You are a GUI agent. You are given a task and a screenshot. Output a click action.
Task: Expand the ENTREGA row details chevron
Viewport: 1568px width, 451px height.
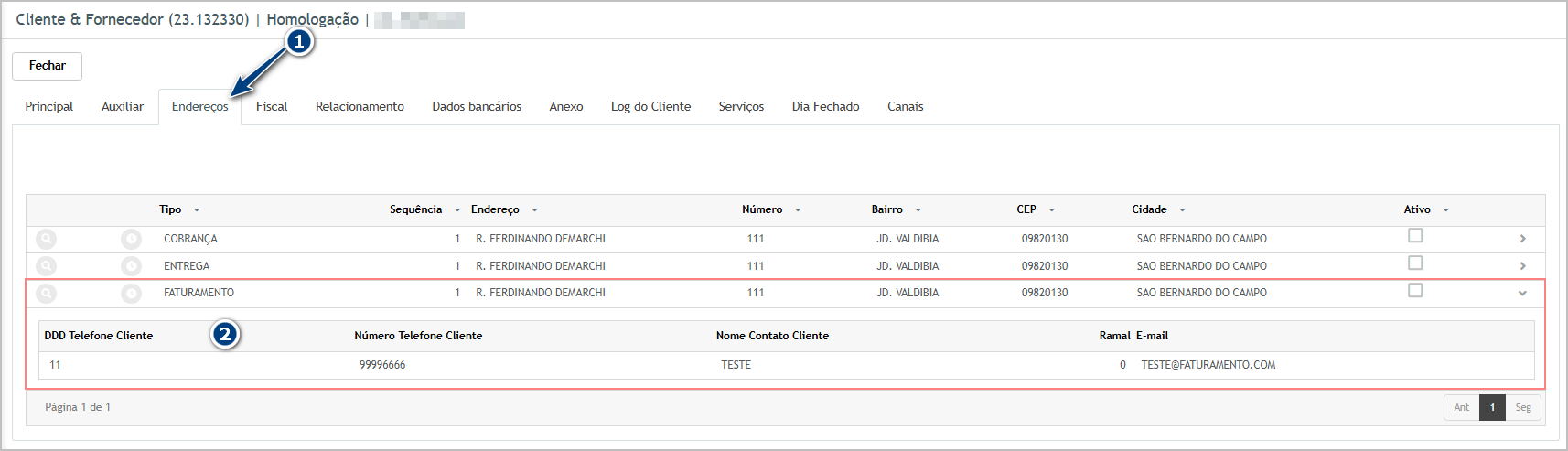(1522, 266)
